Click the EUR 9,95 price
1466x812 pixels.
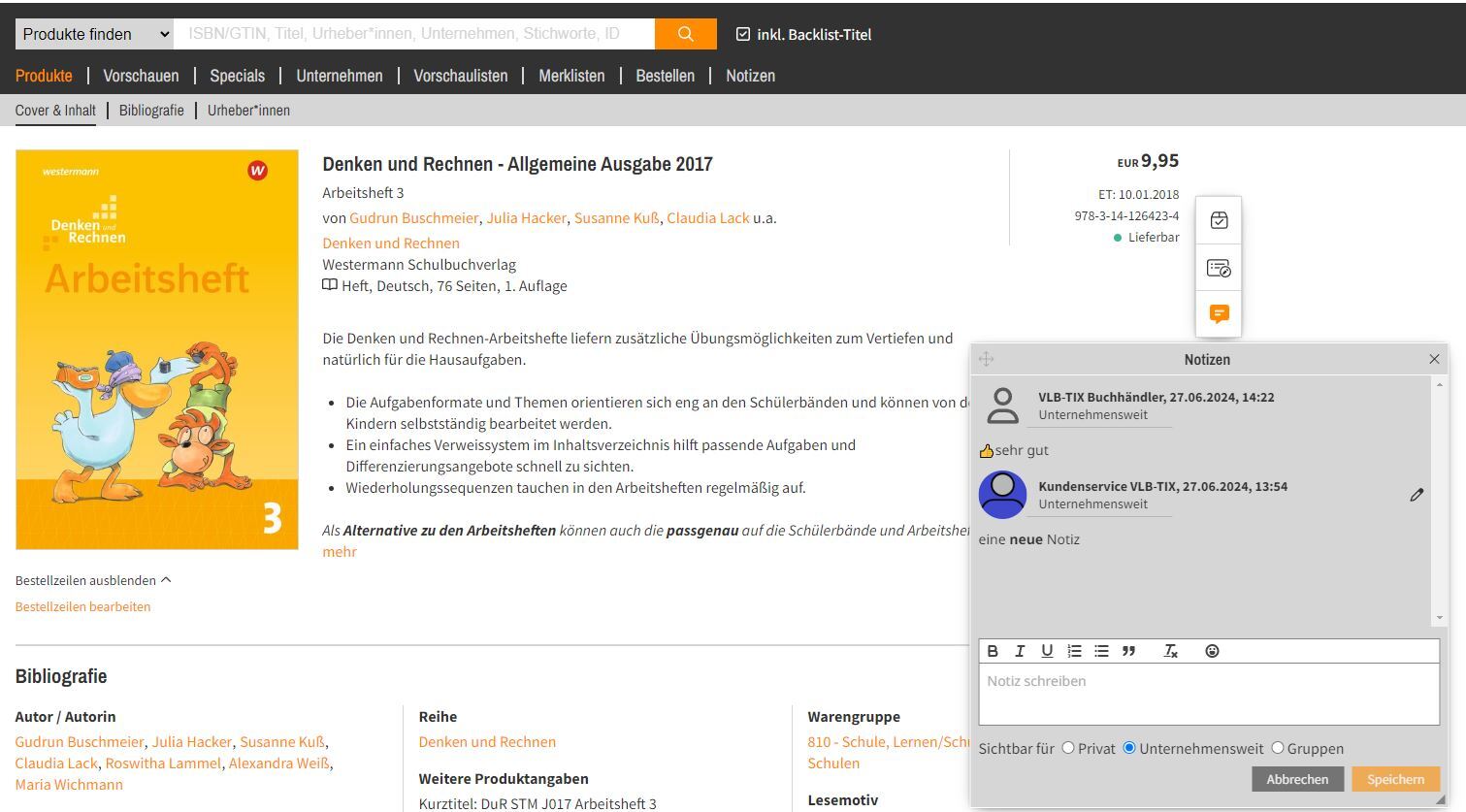pyautogui.click(x=1148, y=161)
